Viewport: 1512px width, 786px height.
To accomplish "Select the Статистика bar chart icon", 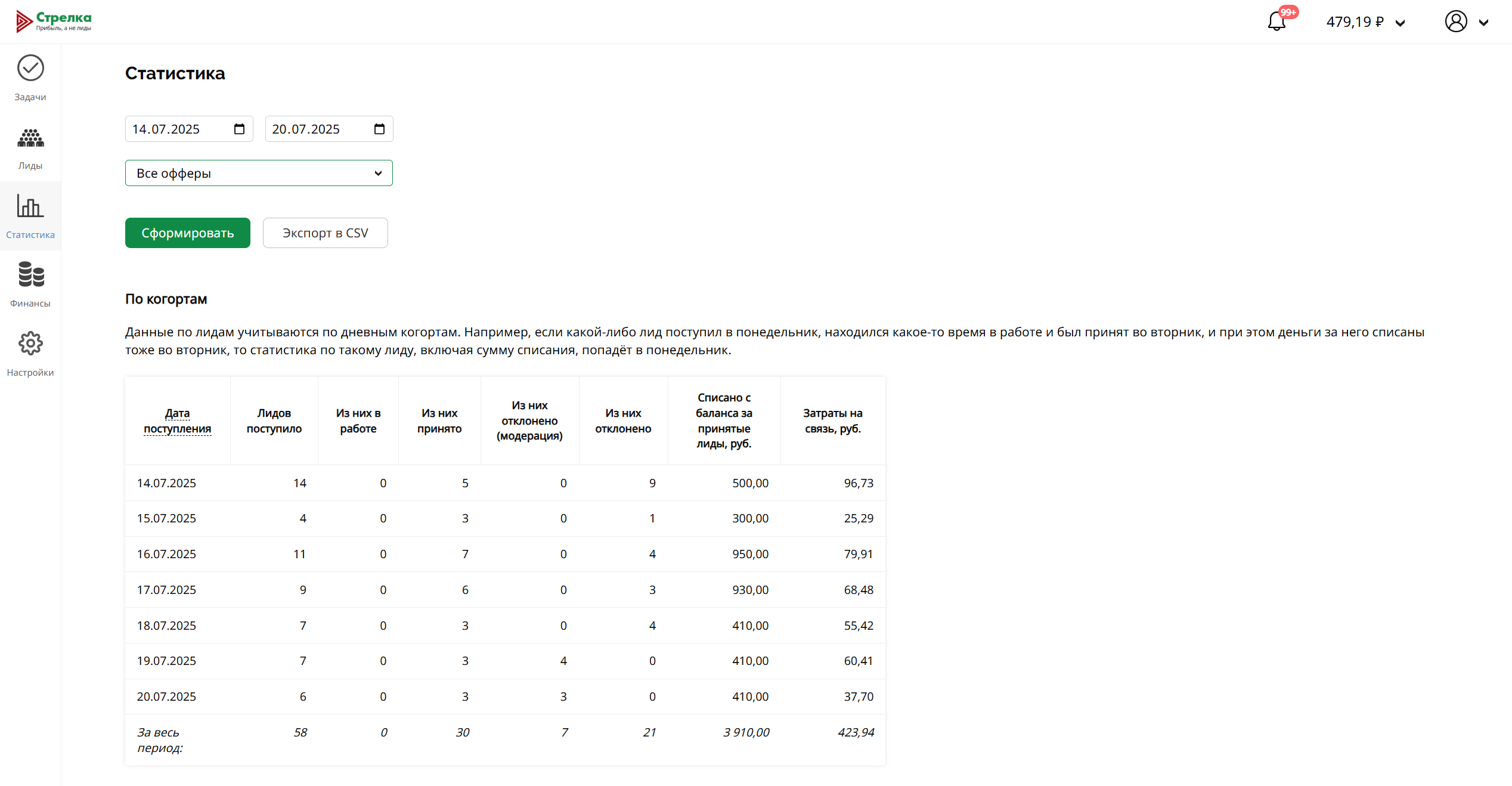I will 30,206.
